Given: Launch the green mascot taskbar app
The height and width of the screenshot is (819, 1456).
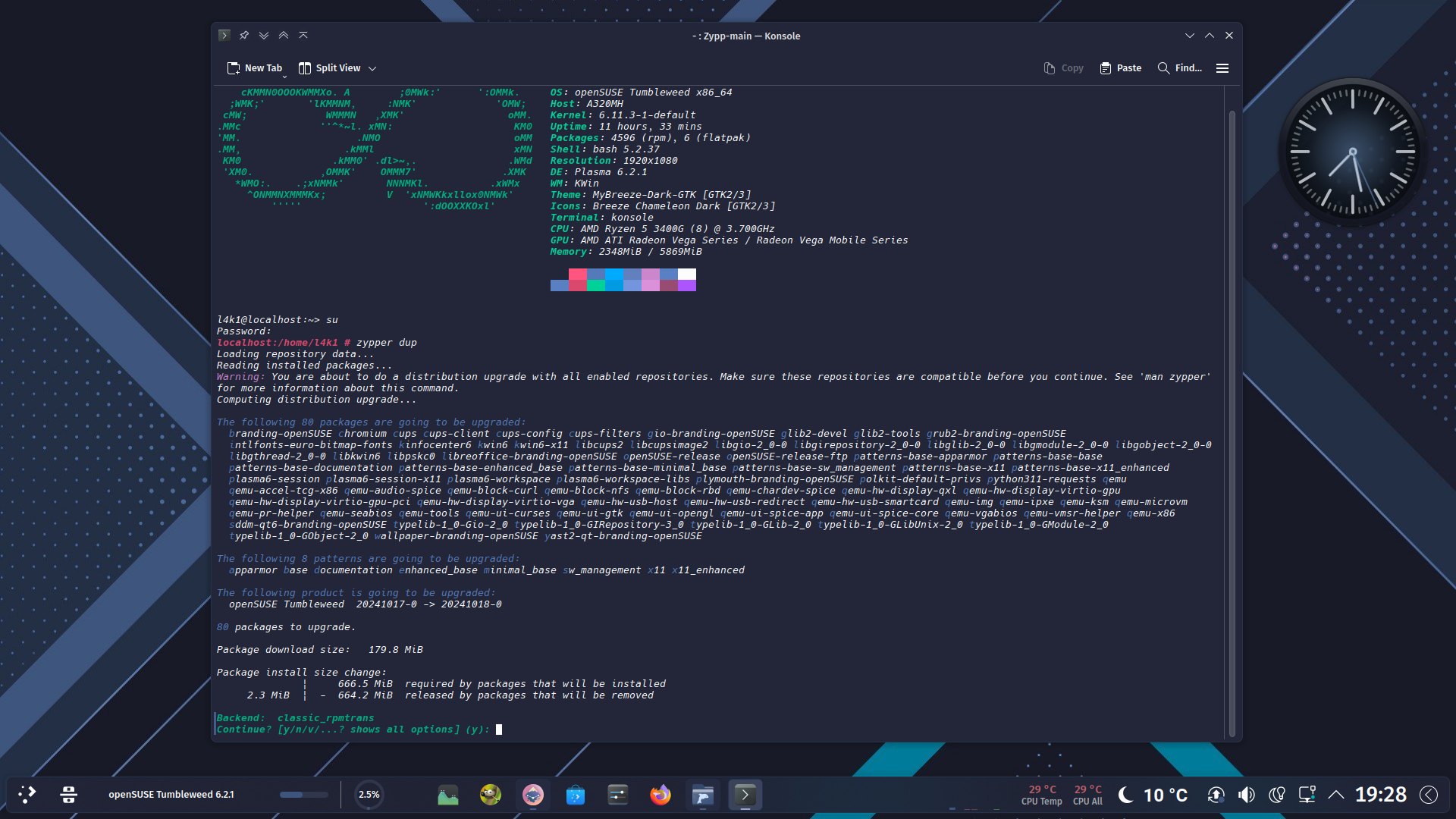Looking at the screenshot, I should [491, 795].
